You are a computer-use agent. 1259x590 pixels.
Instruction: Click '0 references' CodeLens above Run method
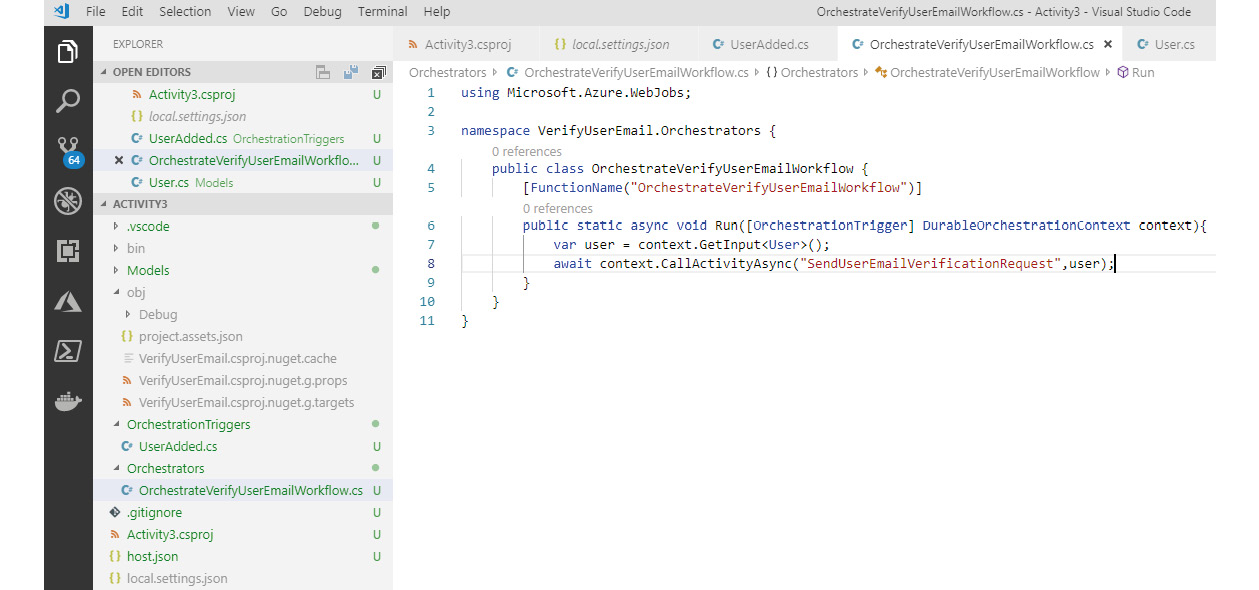click(557, 208)
